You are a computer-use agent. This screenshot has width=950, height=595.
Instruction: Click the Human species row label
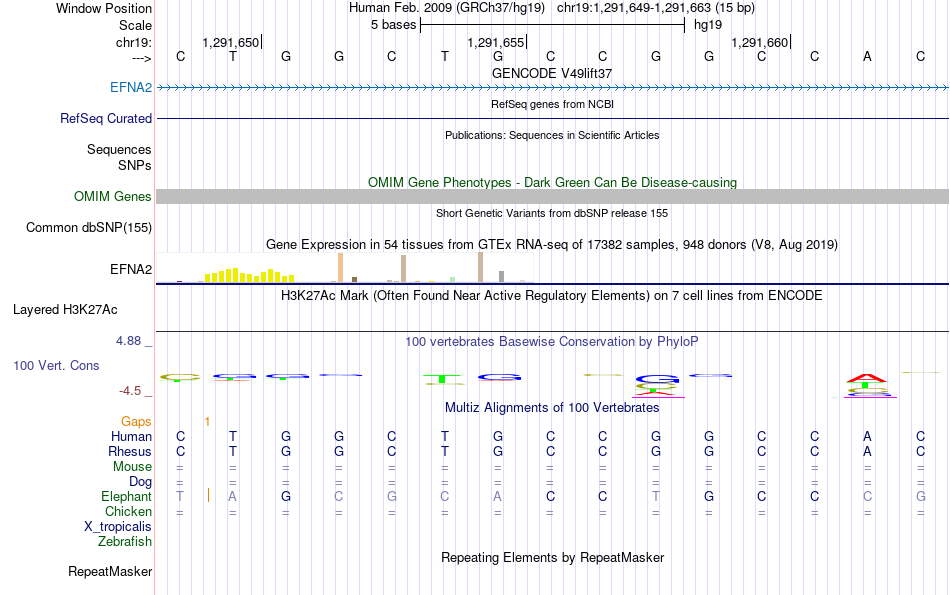[x=131, y=436]
